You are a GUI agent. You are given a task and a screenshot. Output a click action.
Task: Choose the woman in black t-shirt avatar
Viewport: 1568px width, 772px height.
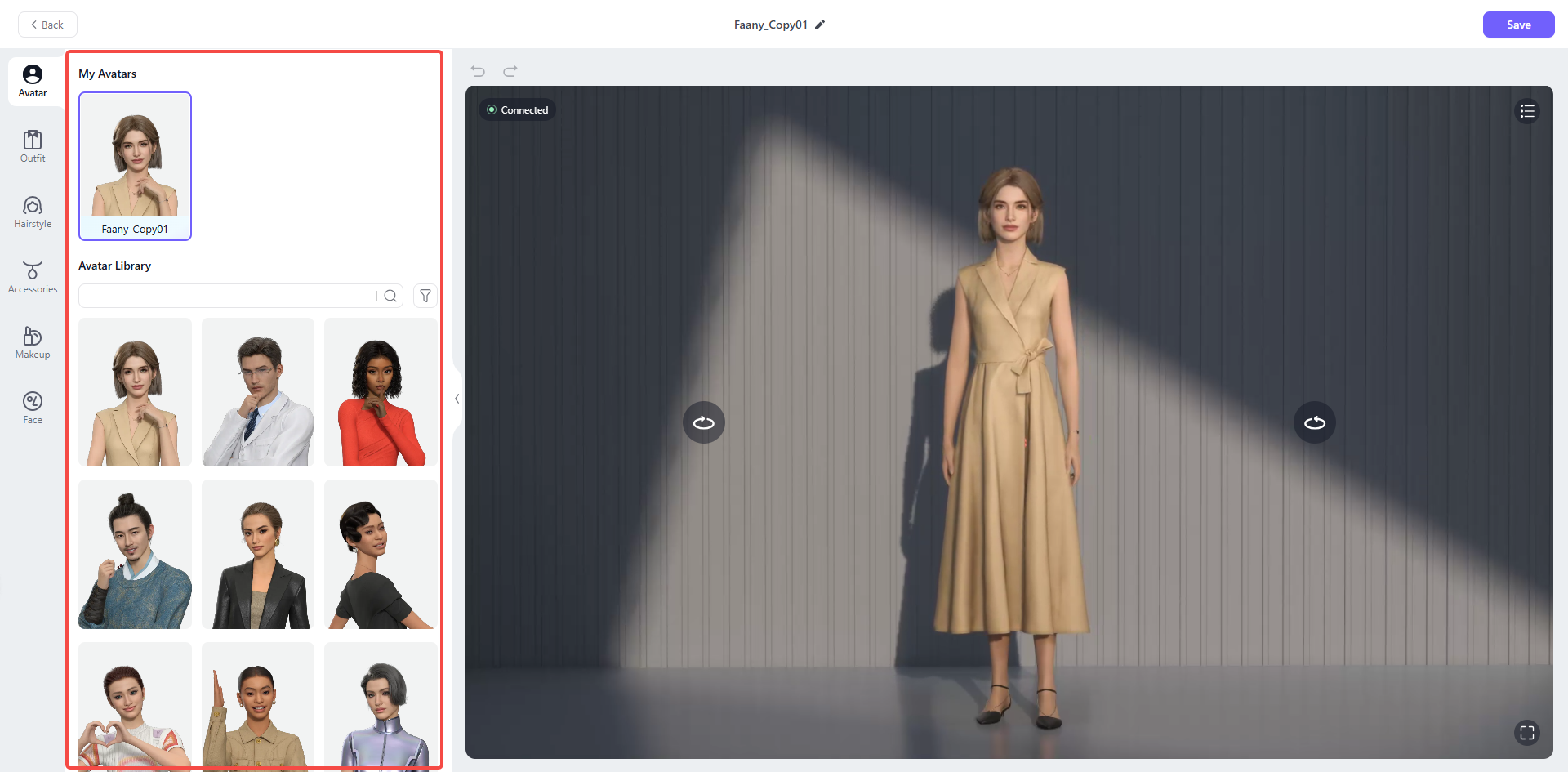pyautogui.click(x=381, y=554)
